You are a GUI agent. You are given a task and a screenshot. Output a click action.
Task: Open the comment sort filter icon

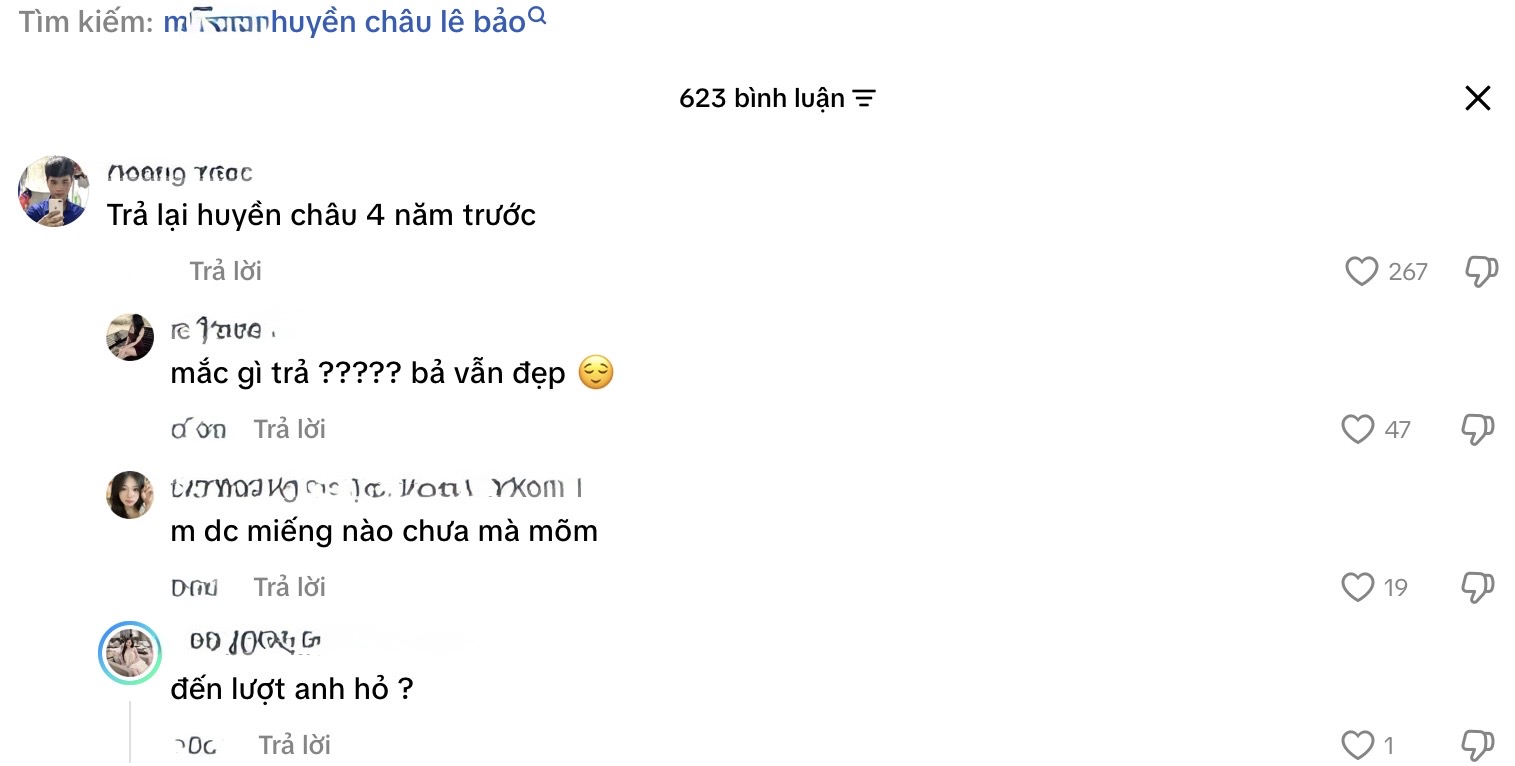[x=864, y=98]
